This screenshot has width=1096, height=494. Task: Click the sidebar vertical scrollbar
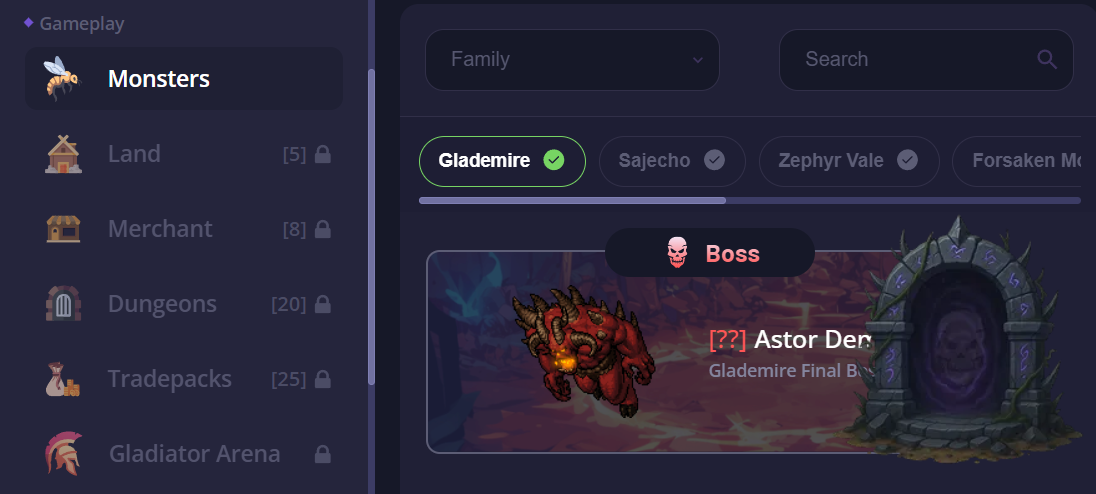pos(371,227)
